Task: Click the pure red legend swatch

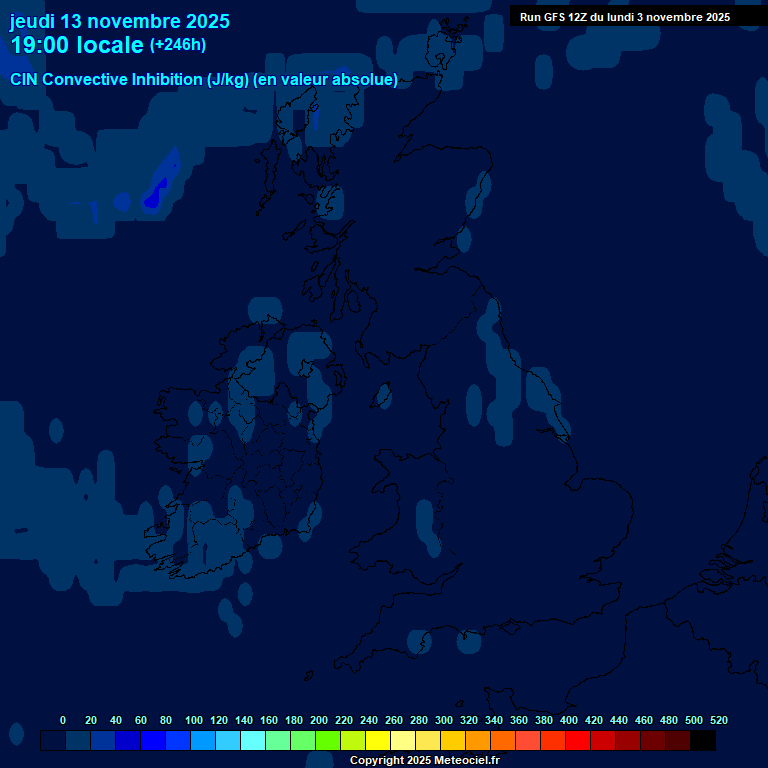Action: tap(578, 741)
